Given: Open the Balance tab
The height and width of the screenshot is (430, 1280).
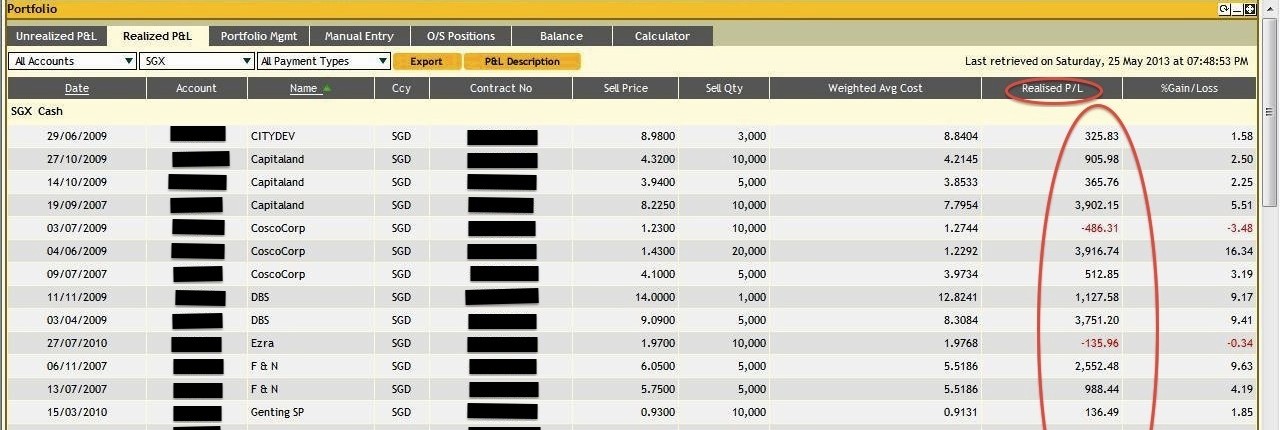Looking at the screenshot, I should [x=561, y=36].
